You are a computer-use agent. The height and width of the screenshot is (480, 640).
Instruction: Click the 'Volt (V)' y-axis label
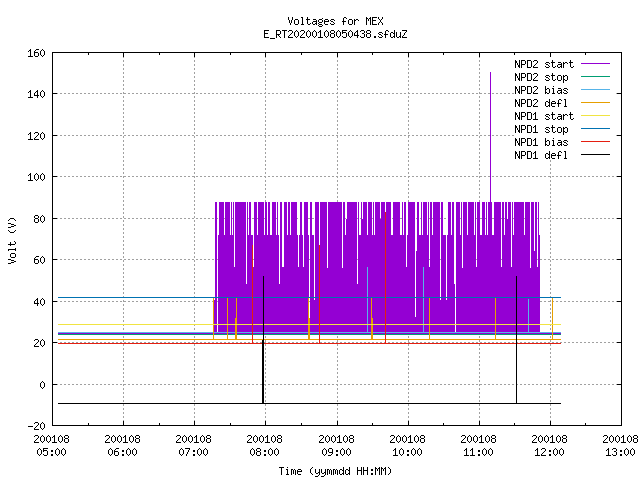click(x=12, y=240)
